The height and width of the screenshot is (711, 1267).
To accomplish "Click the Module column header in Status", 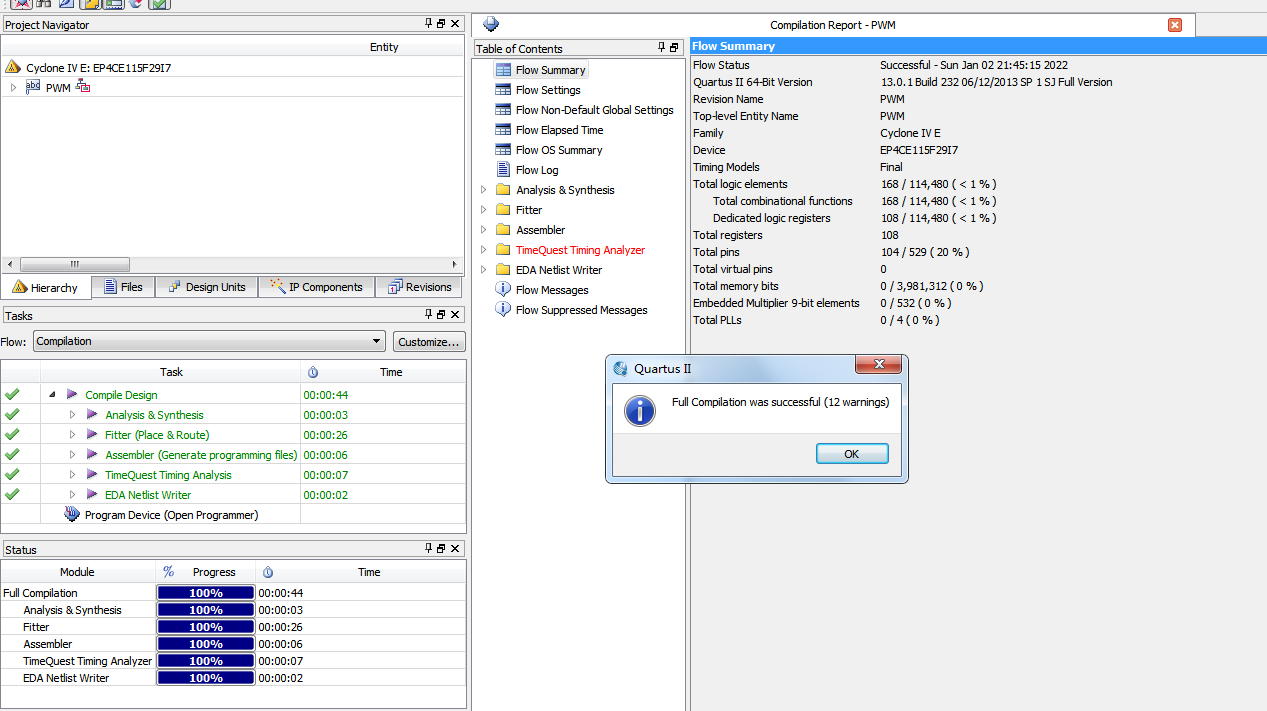I will 78,572.
